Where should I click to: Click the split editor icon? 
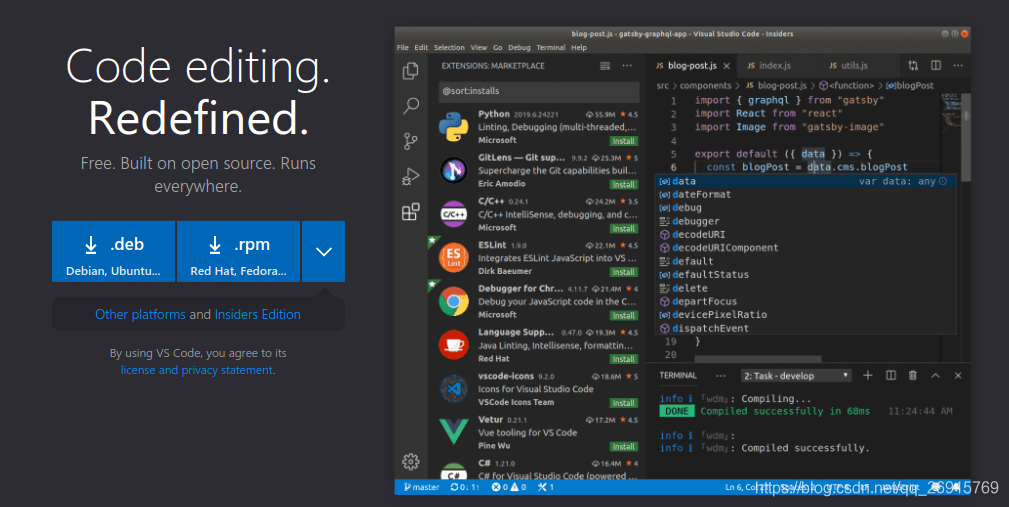tap(936, 66)
